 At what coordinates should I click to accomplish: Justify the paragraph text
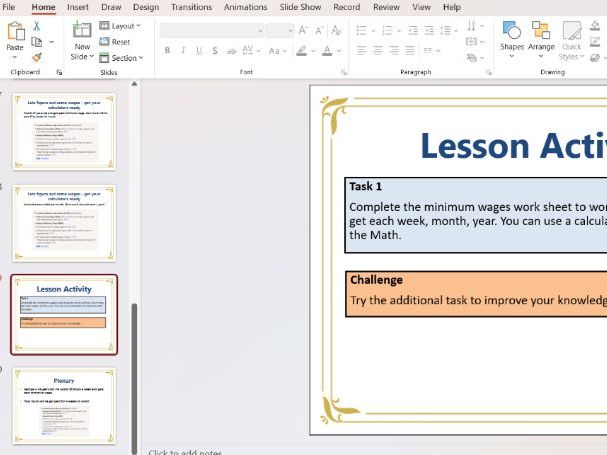click(410, 50)
